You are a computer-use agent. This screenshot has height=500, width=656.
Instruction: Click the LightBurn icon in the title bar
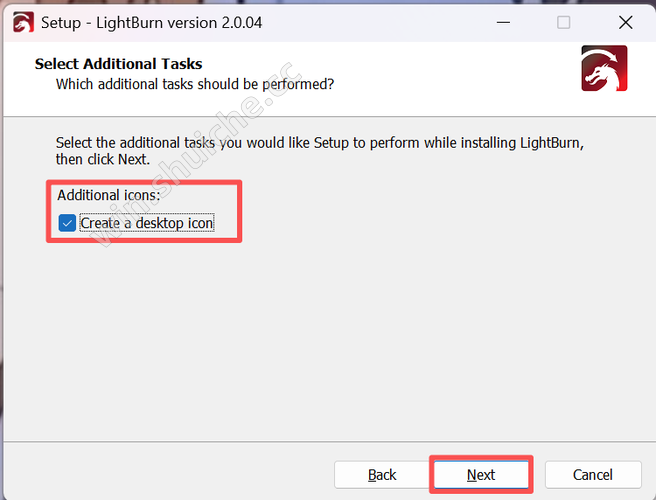click(x=18, y=22)
